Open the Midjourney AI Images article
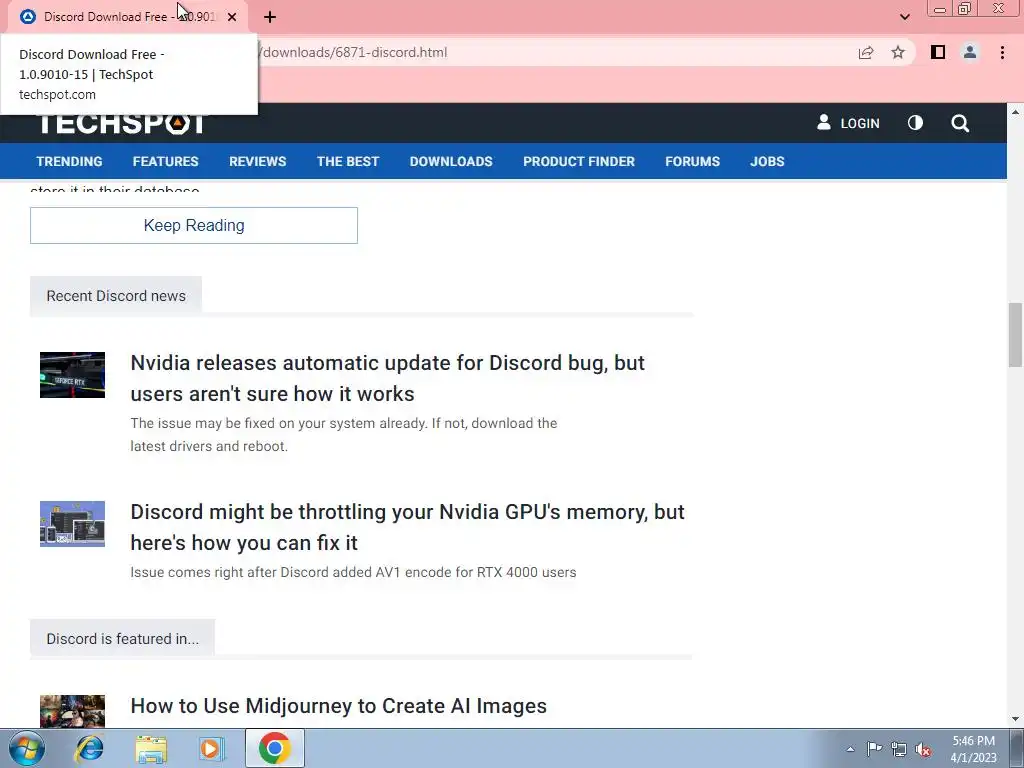 tap(338, 706)
